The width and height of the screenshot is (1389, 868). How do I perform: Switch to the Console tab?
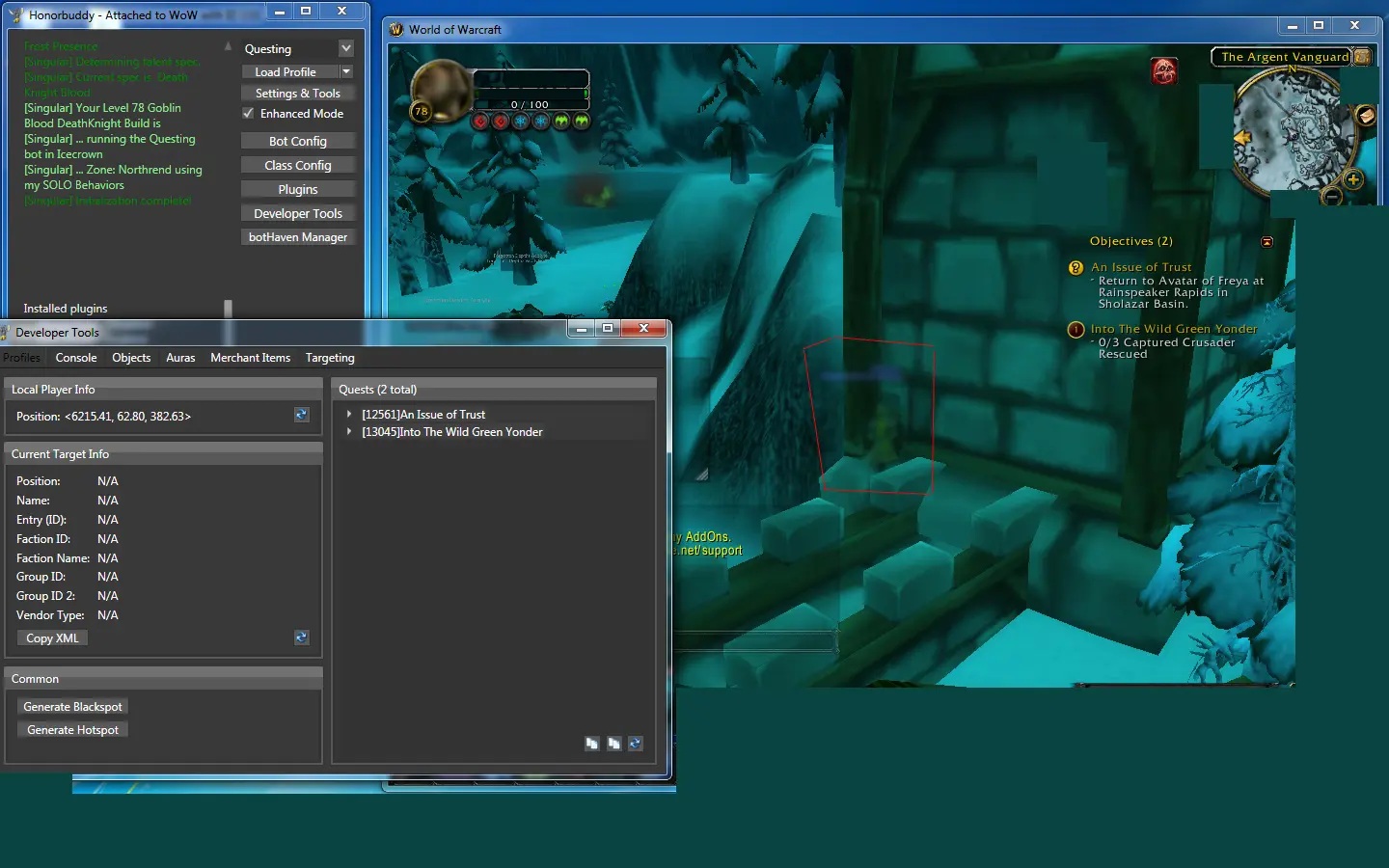coord(76,358)
